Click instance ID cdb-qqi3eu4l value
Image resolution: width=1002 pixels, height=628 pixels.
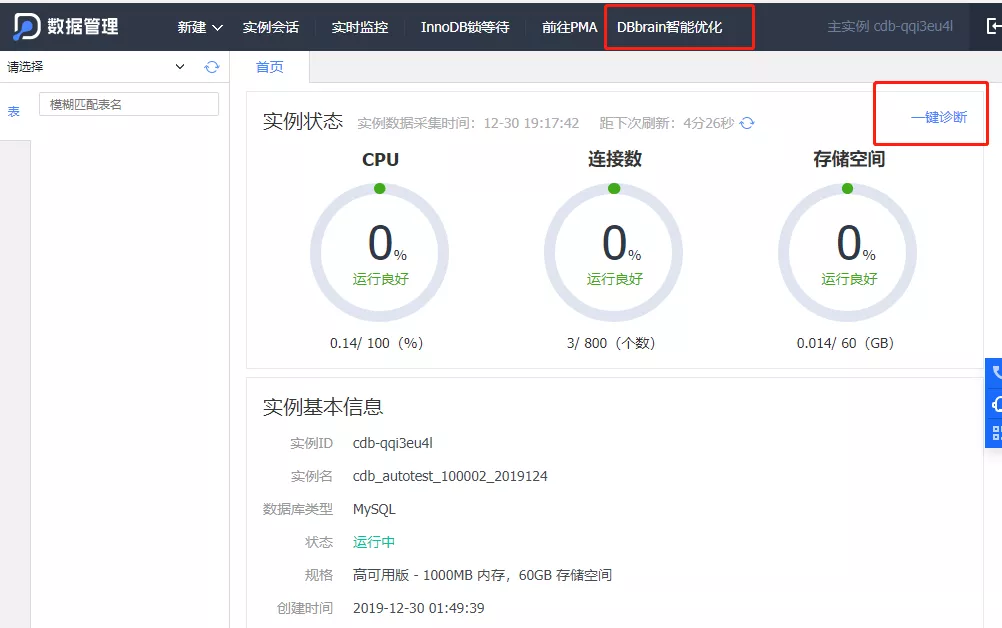(x=392, y=443)
